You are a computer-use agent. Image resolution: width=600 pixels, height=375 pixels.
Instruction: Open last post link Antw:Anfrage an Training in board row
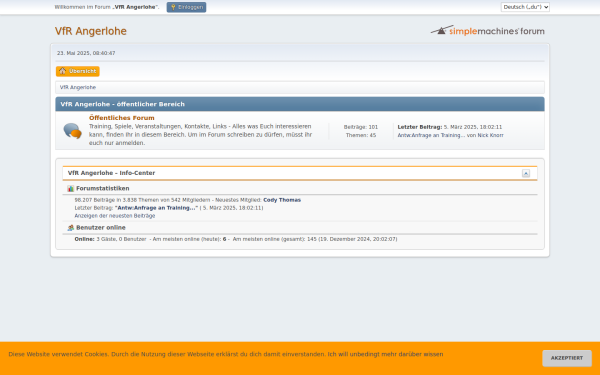point(431,135)
